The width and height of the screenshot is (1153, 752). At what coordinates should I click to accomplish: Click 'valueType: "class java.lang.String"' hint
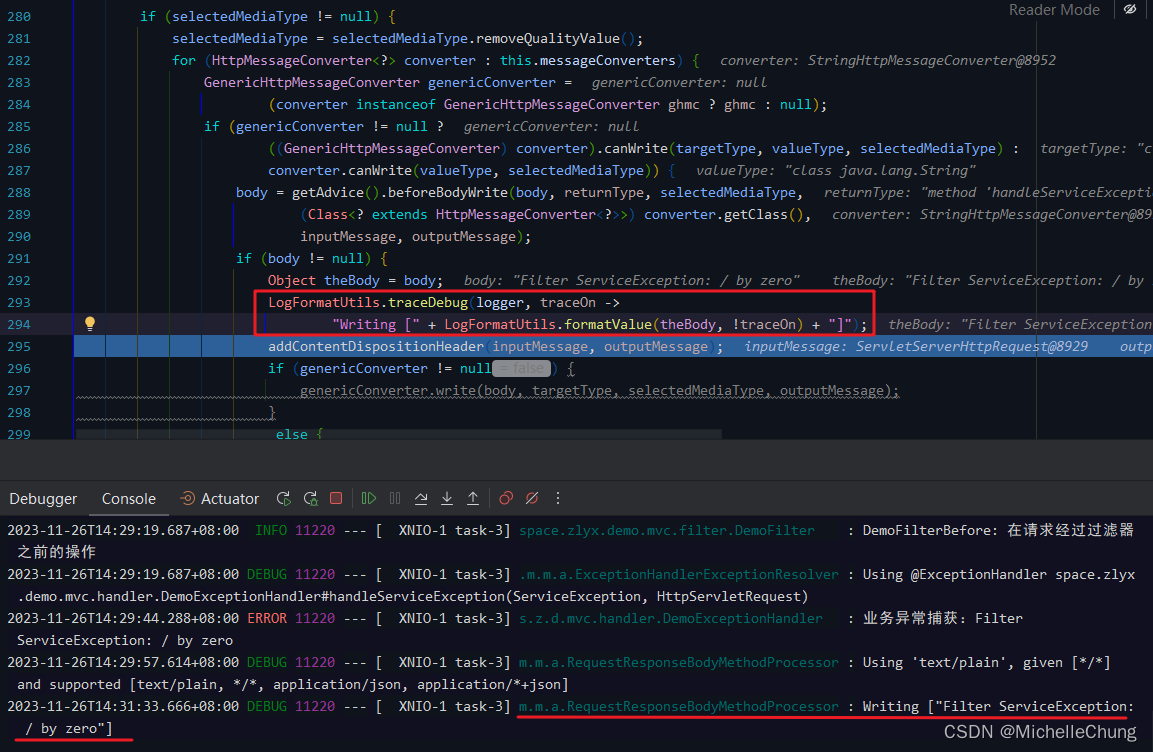(x=835, y=171)
